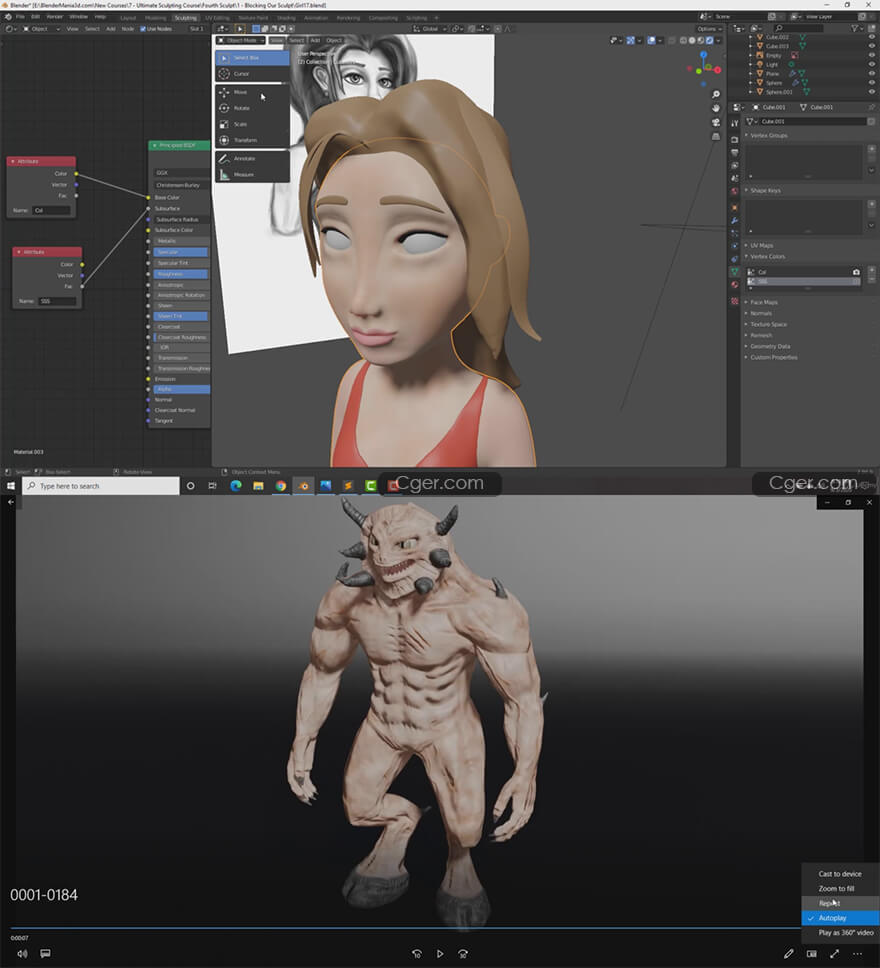Select material preview shading sphere in viewport
This screenshot has height=968, width=880.
701,41
